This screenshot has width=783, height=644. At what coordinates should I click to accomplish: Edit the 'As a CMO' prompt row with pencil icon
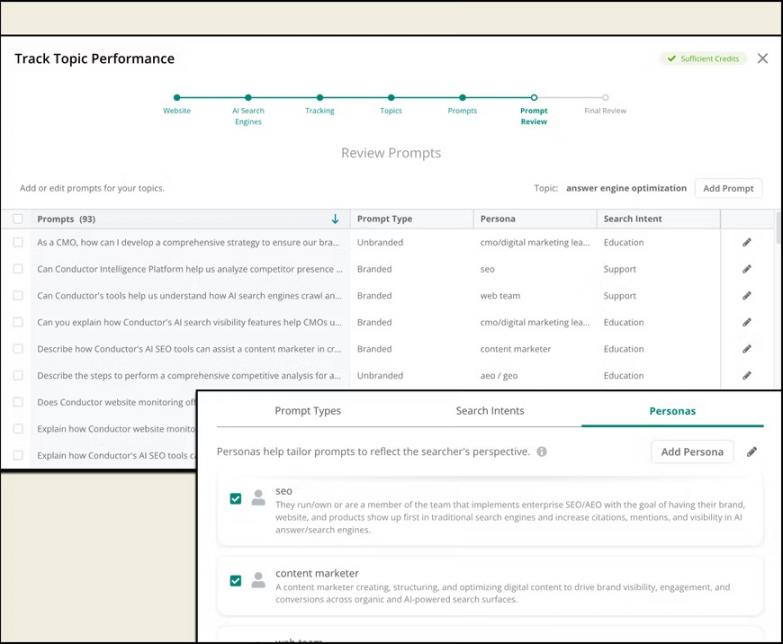click(747, 242)
